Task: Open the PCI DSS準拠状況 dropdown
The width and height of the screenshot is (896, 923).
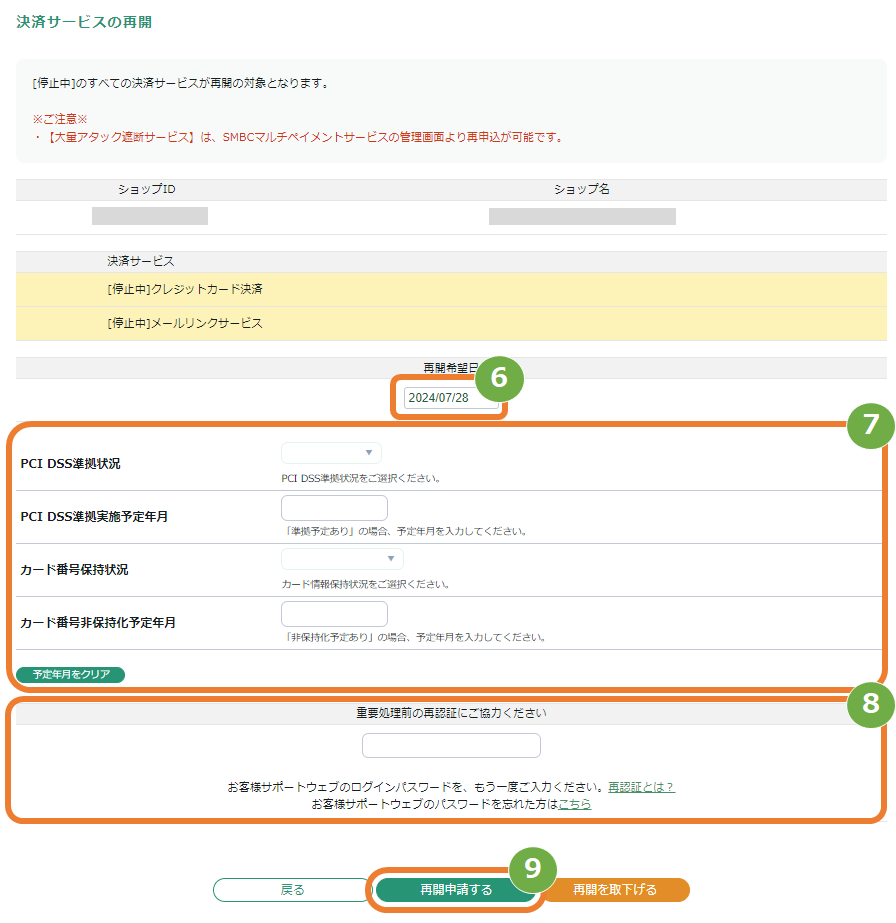Action: (331, 453)
